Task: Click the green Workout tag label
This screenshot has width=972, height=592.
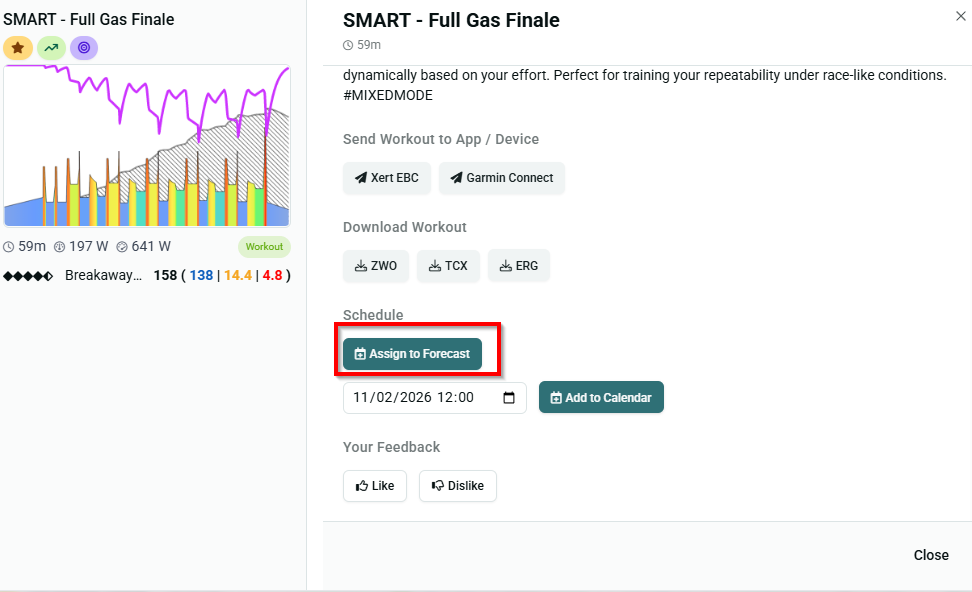Action: (264, 246)
